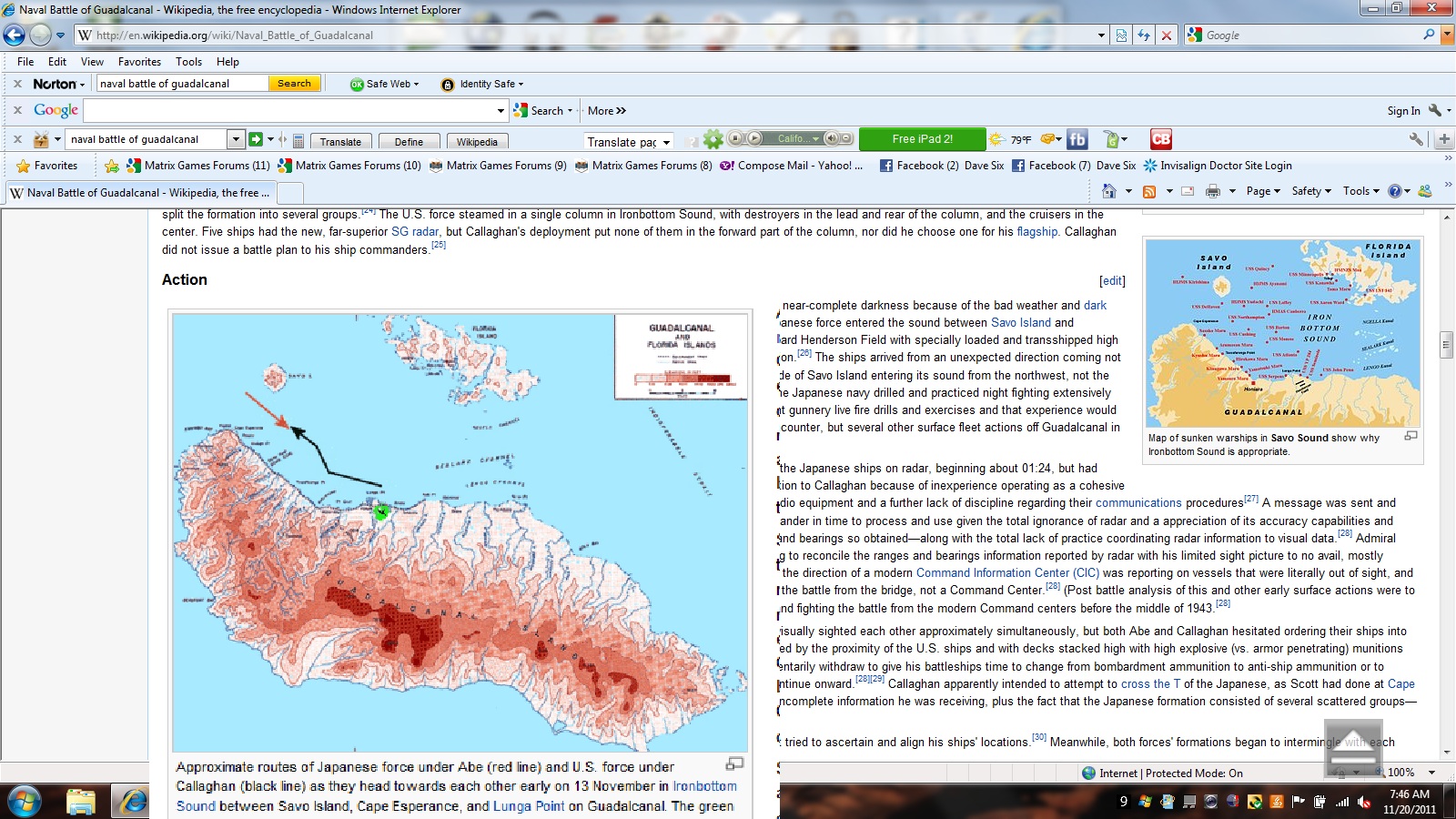Viewport: 1456px width, 819px height.
Task: Click the Compatibility View icon in address bar
Action: (x=1121, y=35)
